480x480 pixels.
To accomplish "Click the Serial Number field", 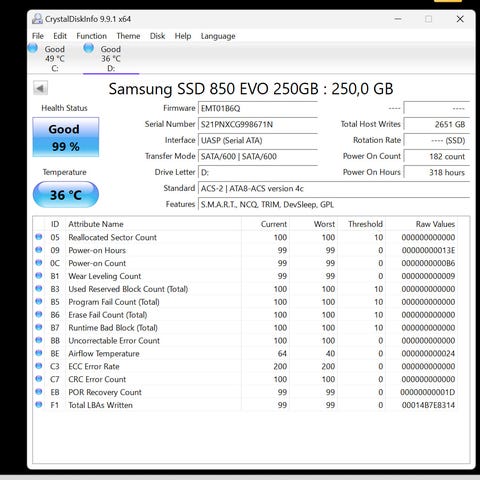I will [258, 124].
